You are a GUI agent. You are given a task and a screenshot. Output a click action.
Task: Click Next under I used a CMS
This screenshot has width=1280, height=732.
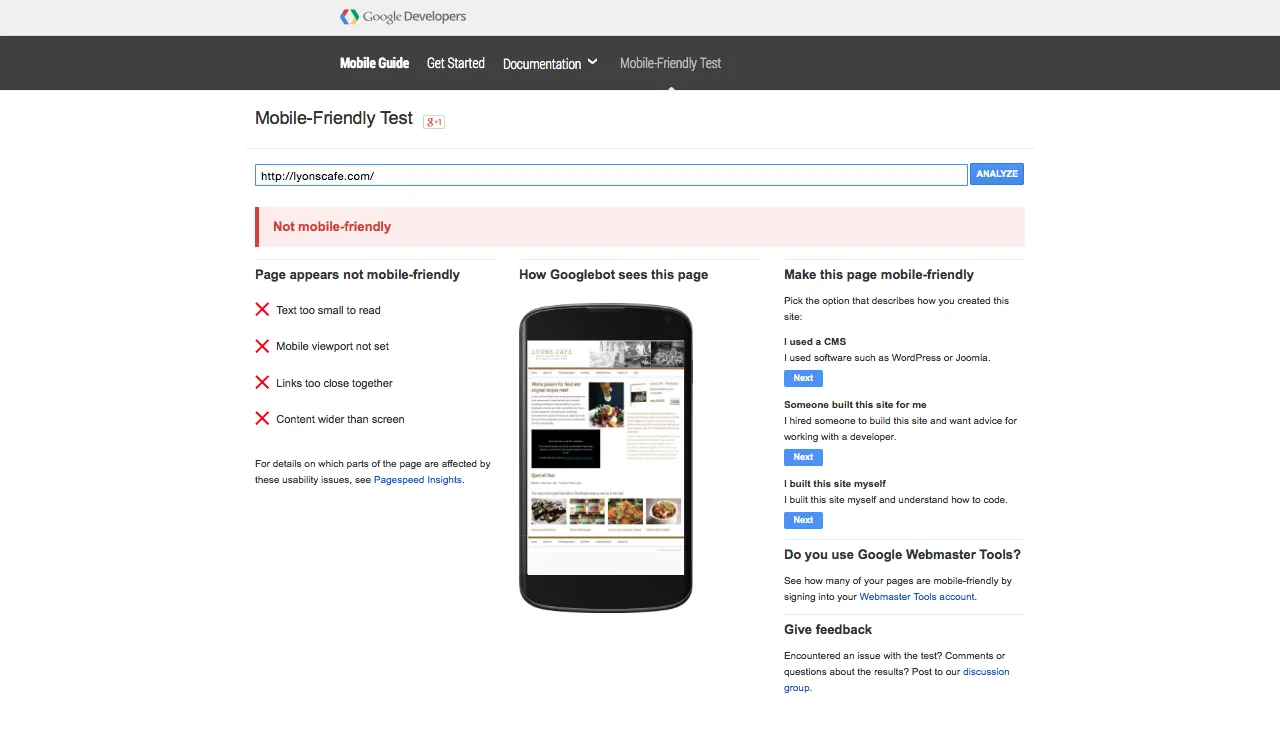tap(803, 378)
